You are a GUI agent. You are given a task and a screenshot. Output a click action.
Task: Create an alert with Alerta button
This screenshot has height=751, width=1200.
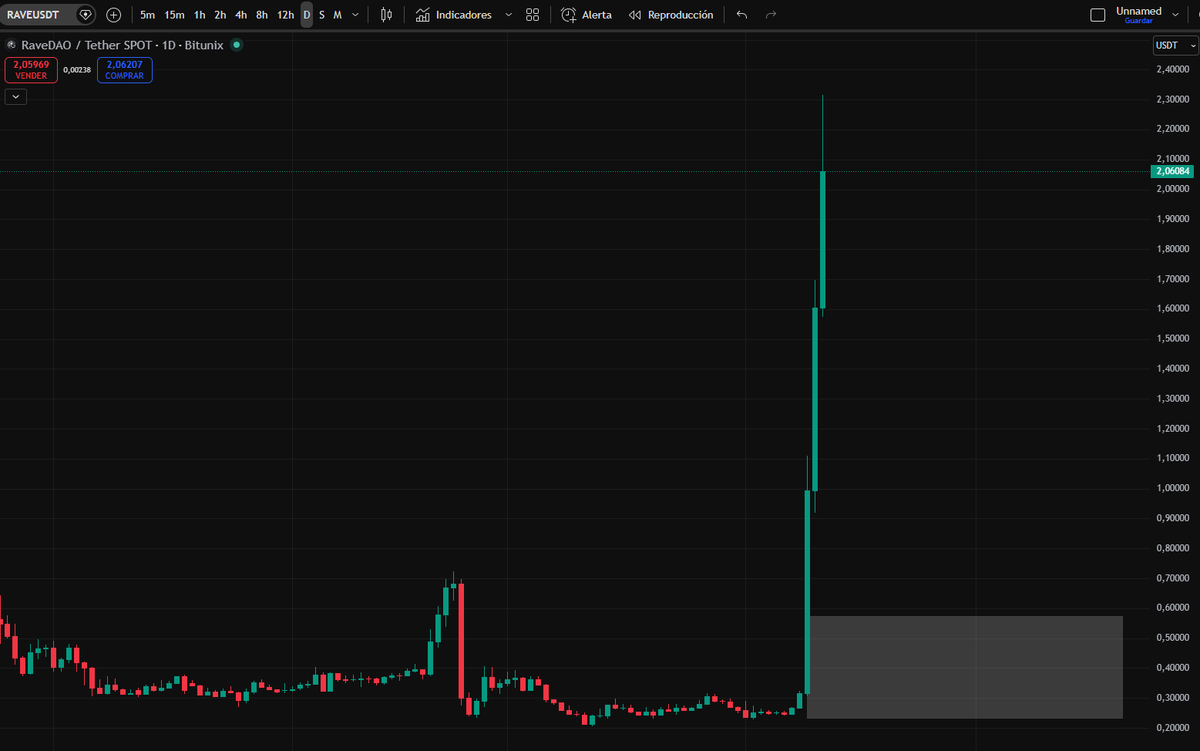click(586, 15)
